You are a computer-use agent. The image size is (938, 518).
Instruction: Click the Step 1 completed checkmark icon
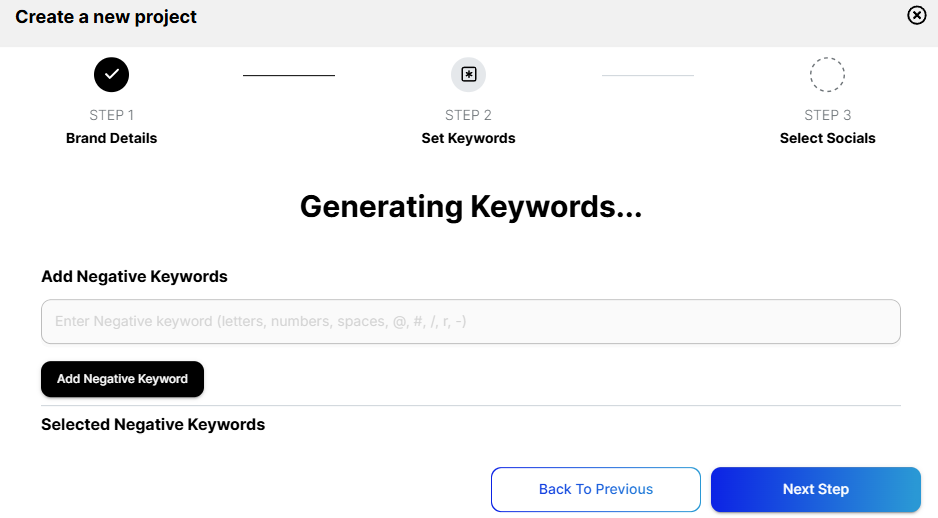click(x=111, y=74)
